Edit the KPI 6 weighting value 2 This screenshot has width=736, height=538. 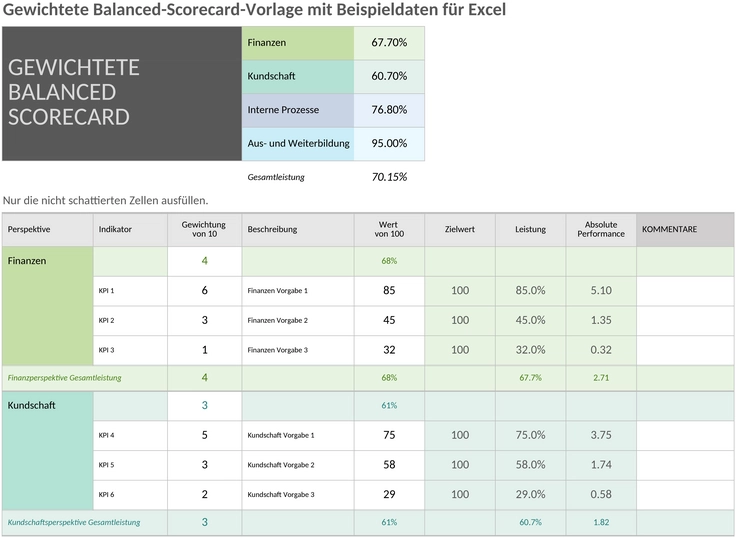coord(205,495)
